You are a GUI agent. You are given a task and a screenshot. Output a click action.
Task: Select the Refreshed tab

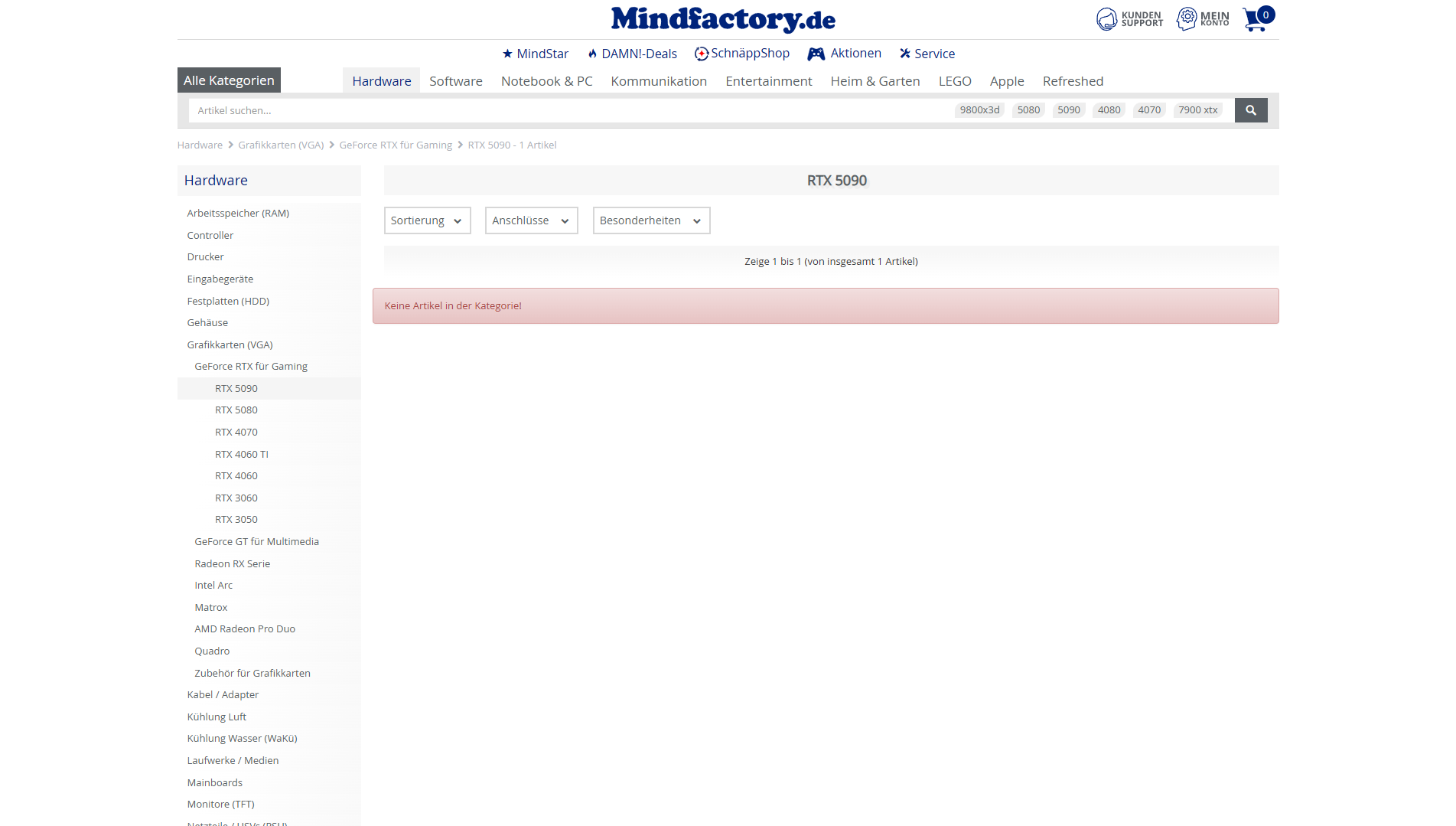1073,81
